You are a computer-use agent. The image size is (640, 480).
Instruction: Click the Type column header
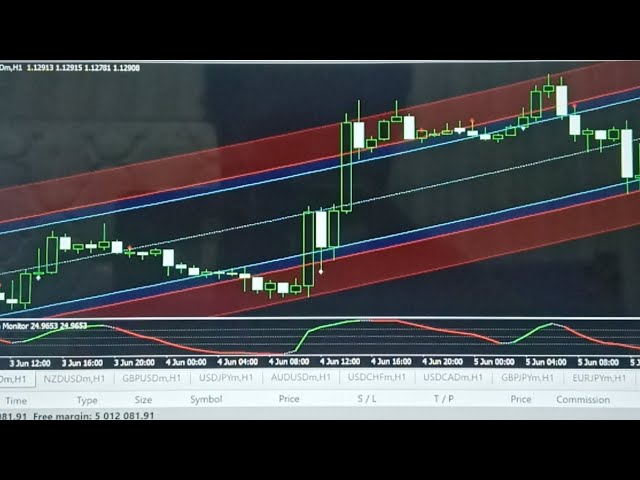(88, 399)
